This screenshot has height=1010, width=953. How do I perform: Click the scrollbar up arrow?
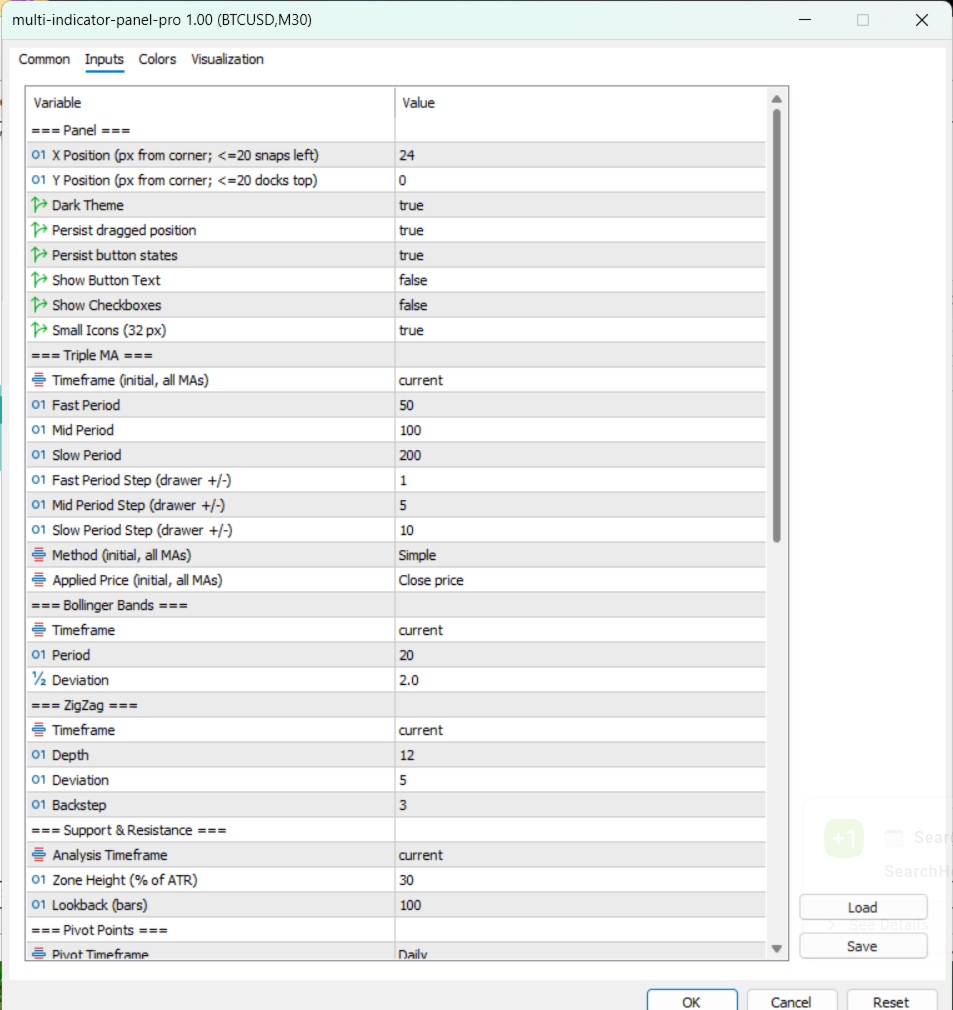click(777, 99)
